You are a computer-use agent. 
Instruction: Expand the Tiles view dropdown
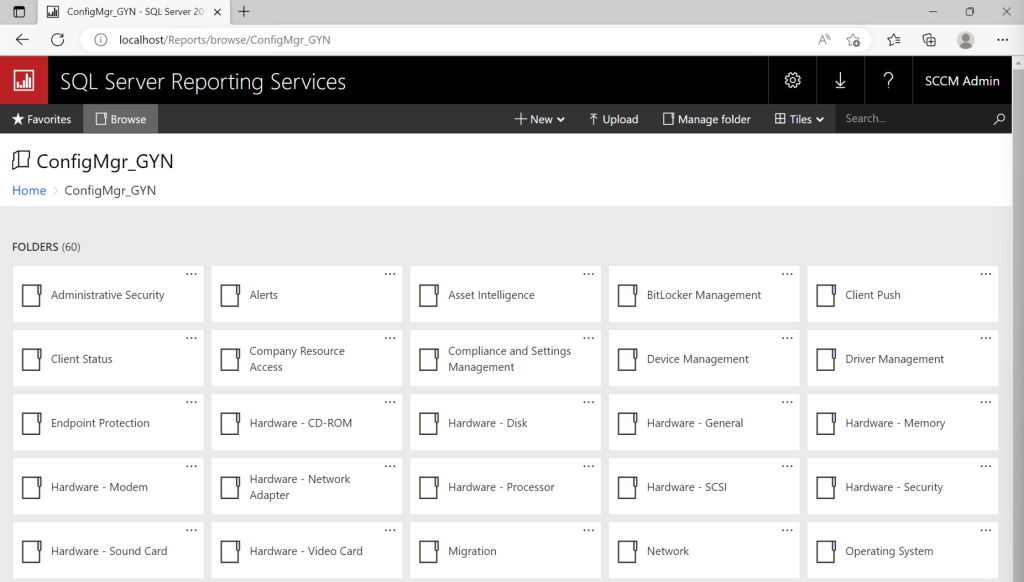pyautogui.click(x=799, y=119)
